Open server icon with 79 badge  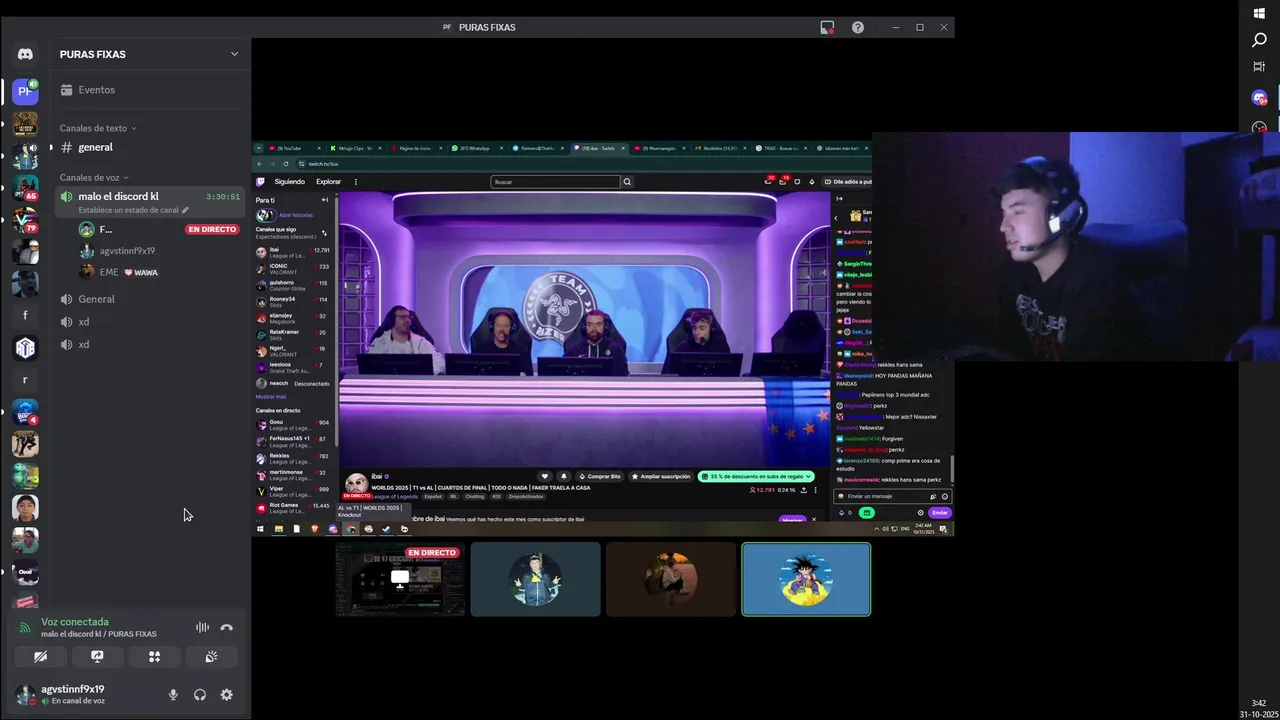[25, 219]
